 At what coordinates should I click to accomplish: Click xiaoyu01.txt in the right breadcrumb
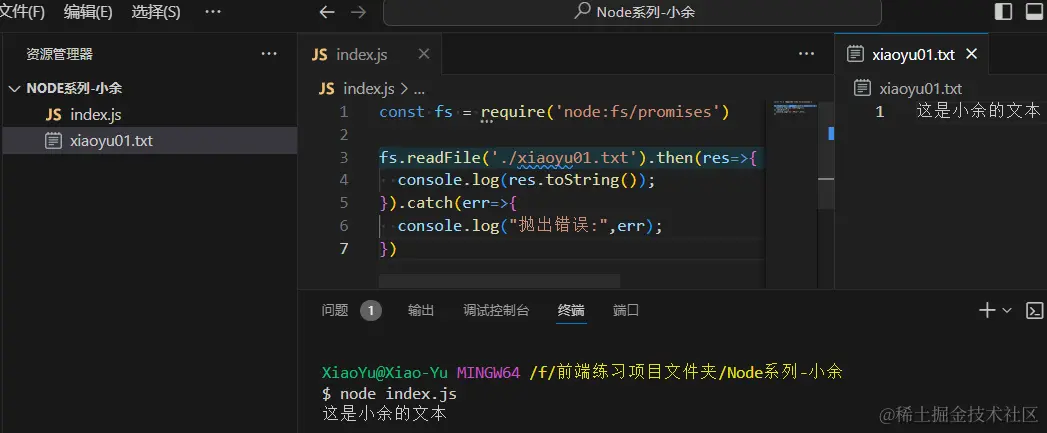(921, 89)
